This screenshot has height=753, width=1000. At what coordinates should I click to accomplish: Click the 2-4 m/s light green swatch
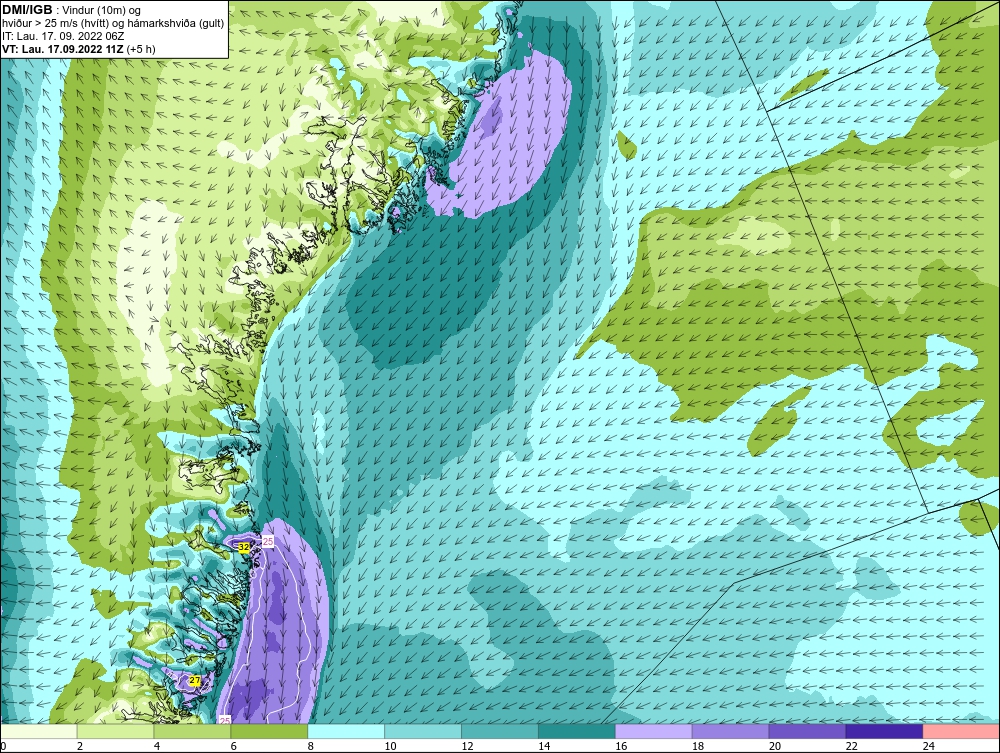(x=115, y=731)
